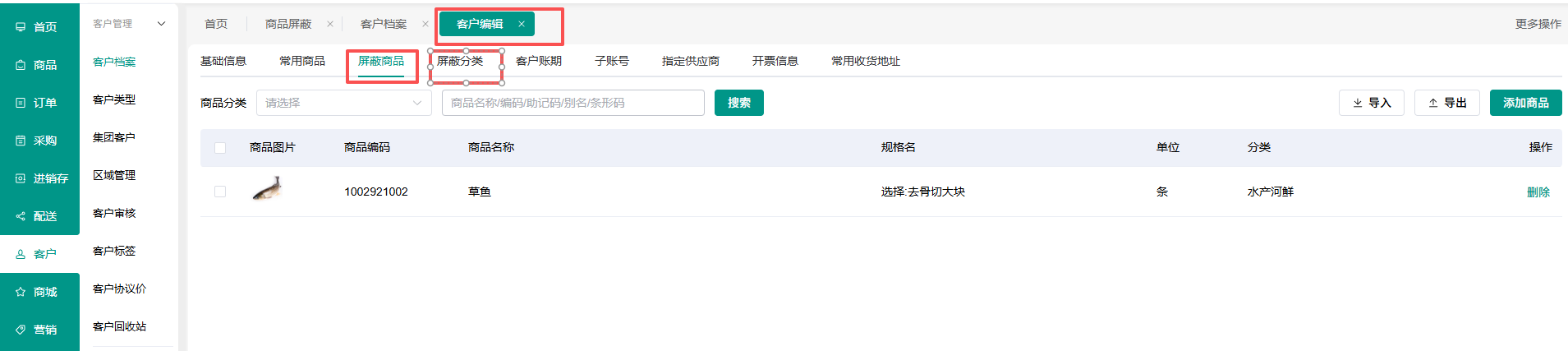Click the 规格名 column header
Viewport: 1568px width, 351px height.
pos(899,147)
